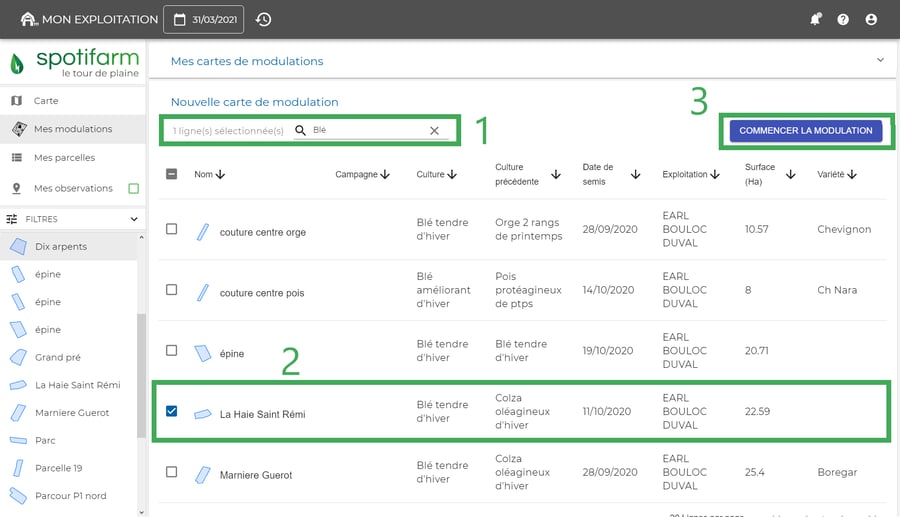The image size is (900, 517).
Task: Click Marniere Guerot table parcel icon
Action: tap(203, 475)
